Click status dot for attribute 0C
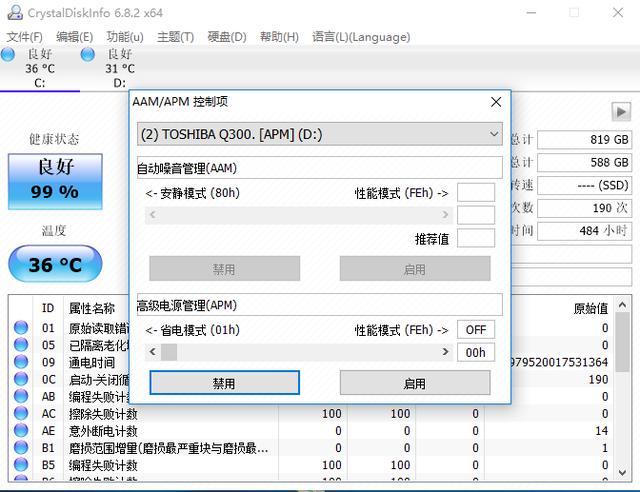 (21, 379)
